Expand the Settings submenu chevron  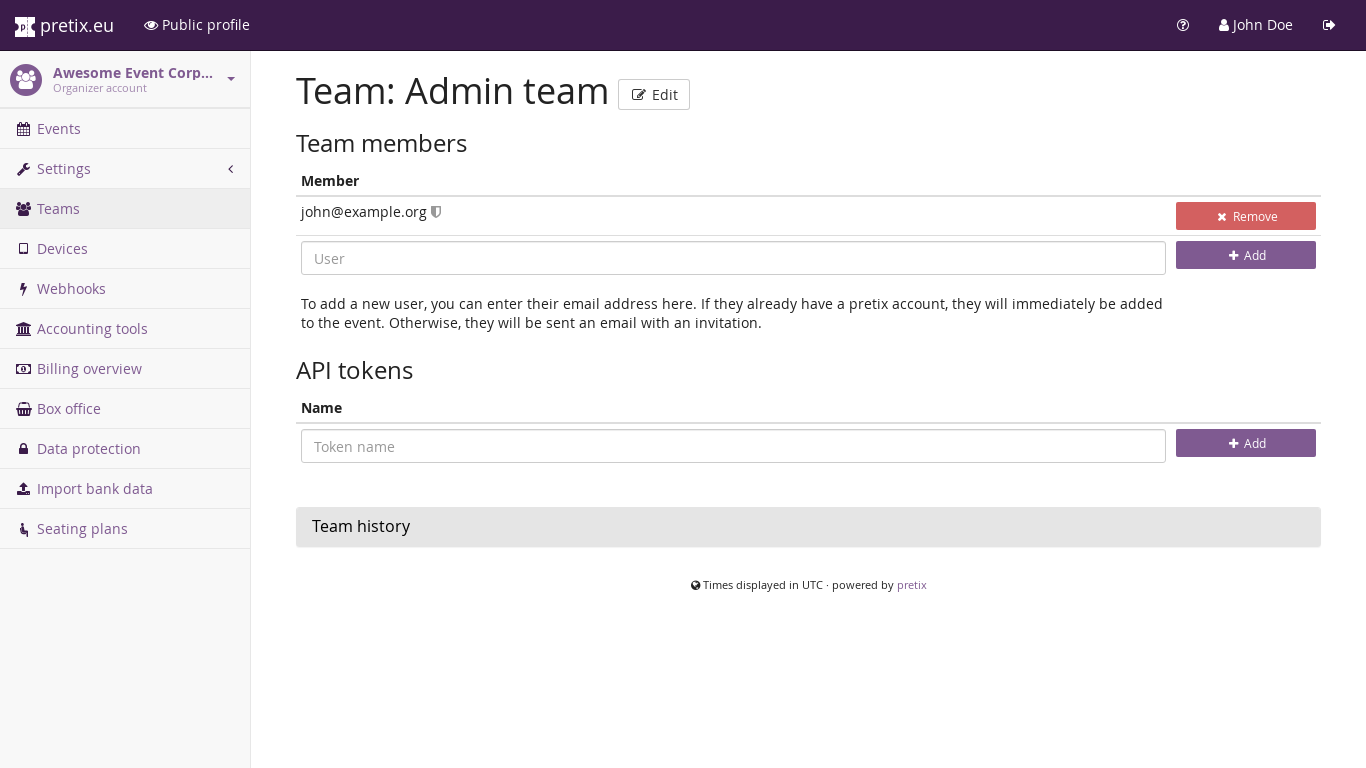coord(231,169)
